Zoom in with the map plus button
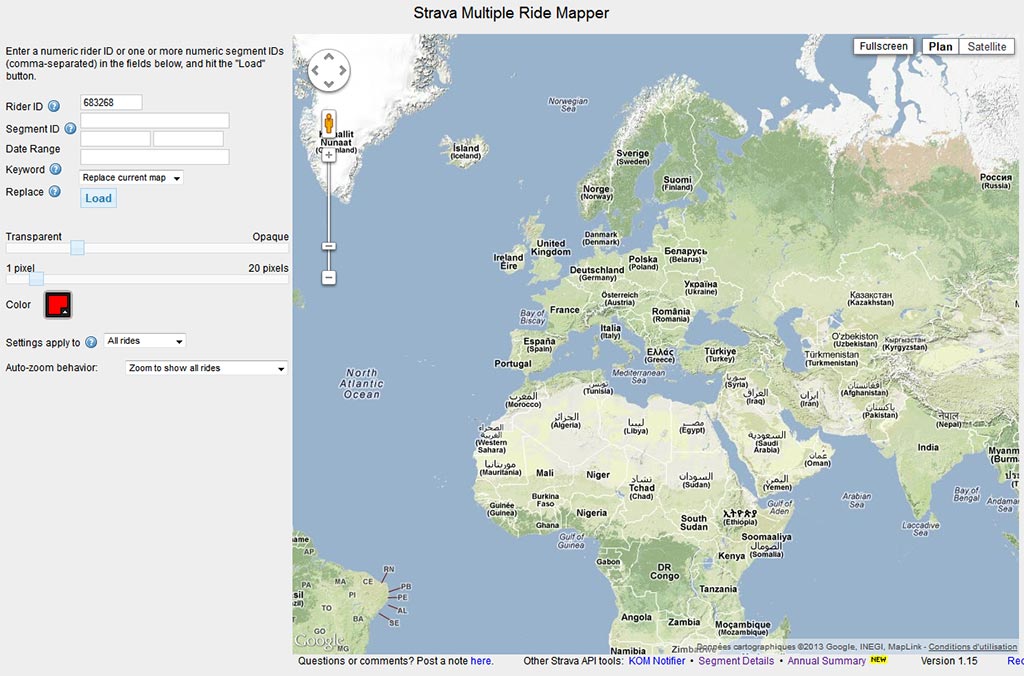The width and height of the screenshot is (1024, 676). pos(328,155)
